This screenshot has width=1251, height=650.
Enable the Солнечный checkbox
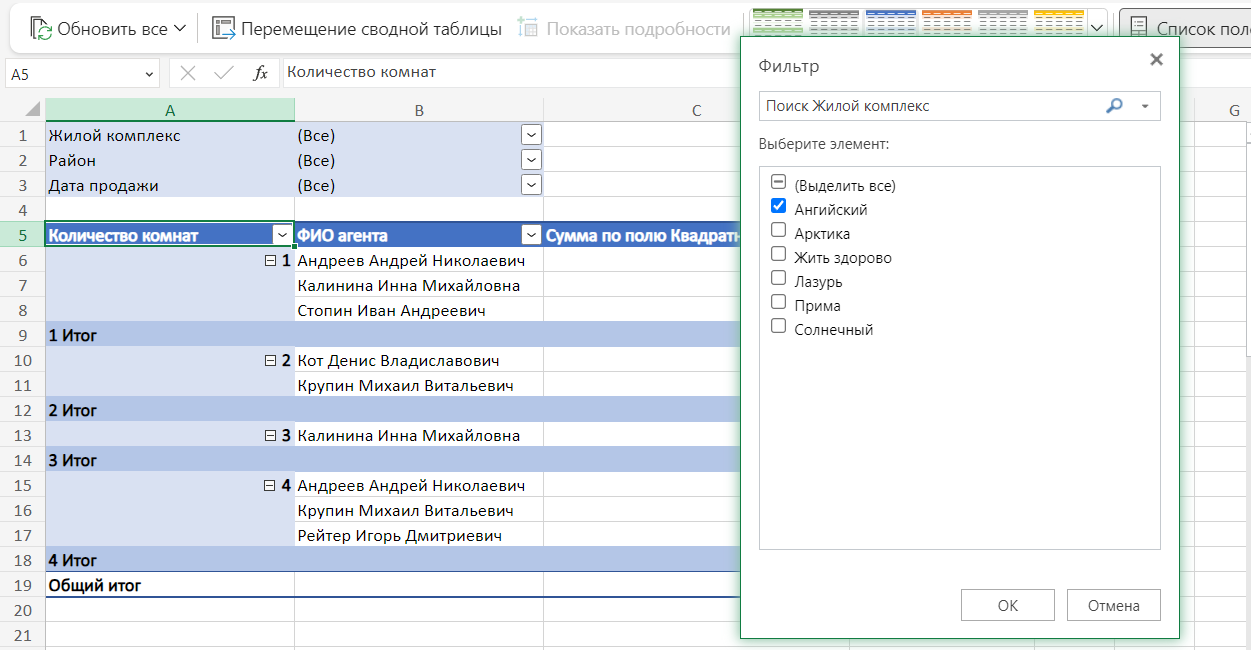coord(779,326)
